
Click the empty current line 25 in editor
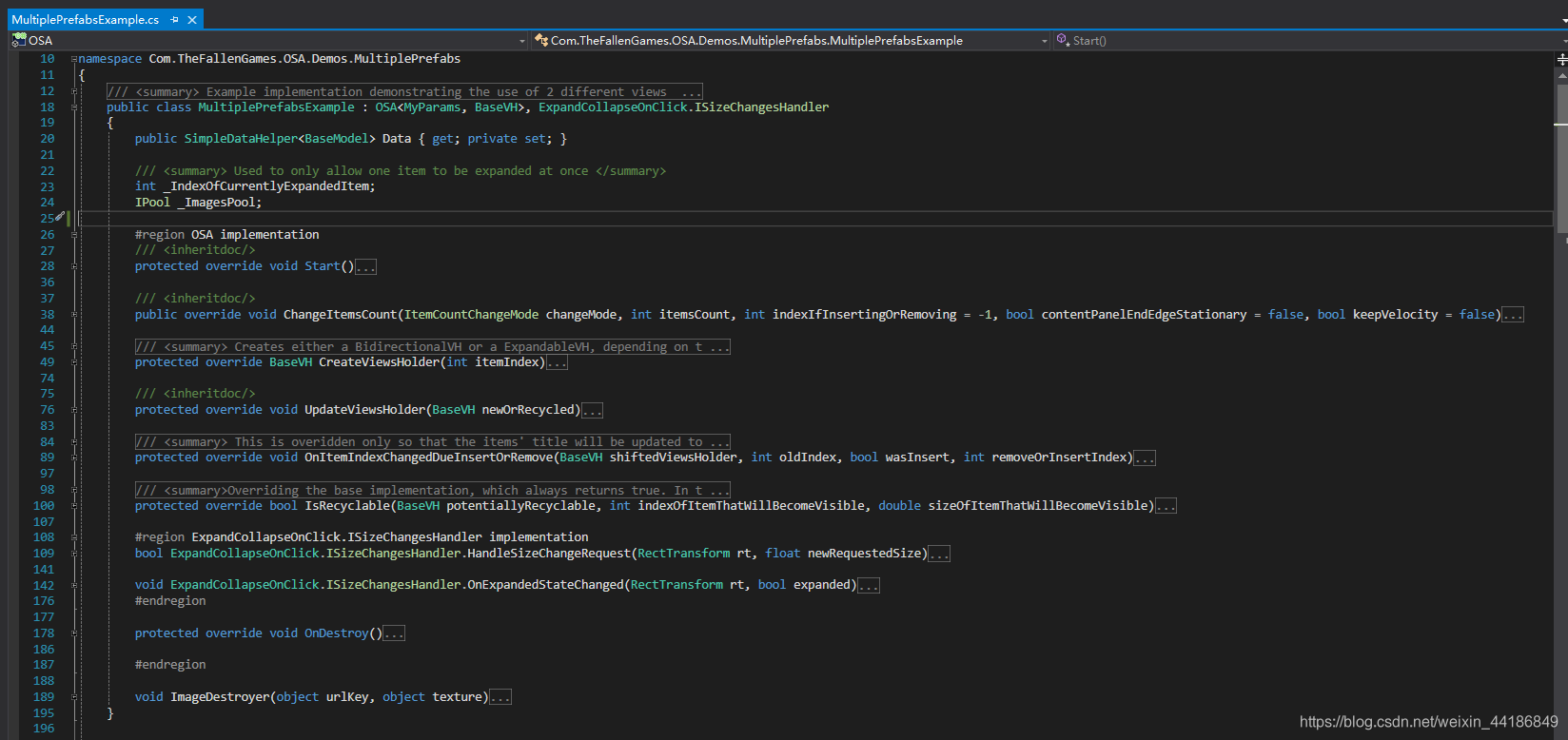815,219
